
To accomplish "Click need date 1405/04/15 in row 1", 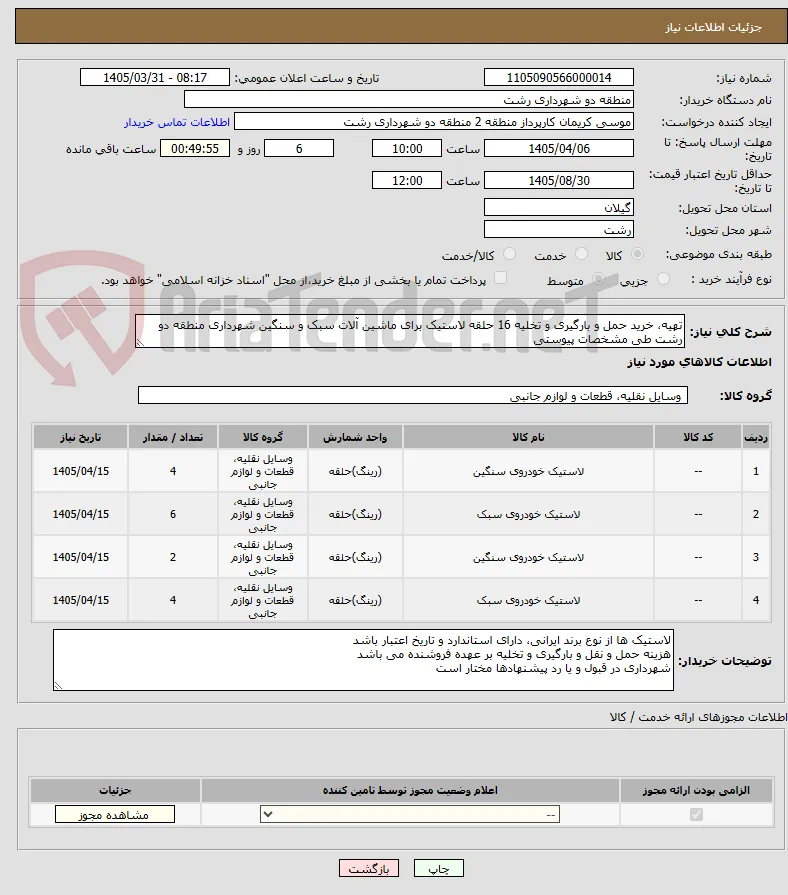I will 80,471.
